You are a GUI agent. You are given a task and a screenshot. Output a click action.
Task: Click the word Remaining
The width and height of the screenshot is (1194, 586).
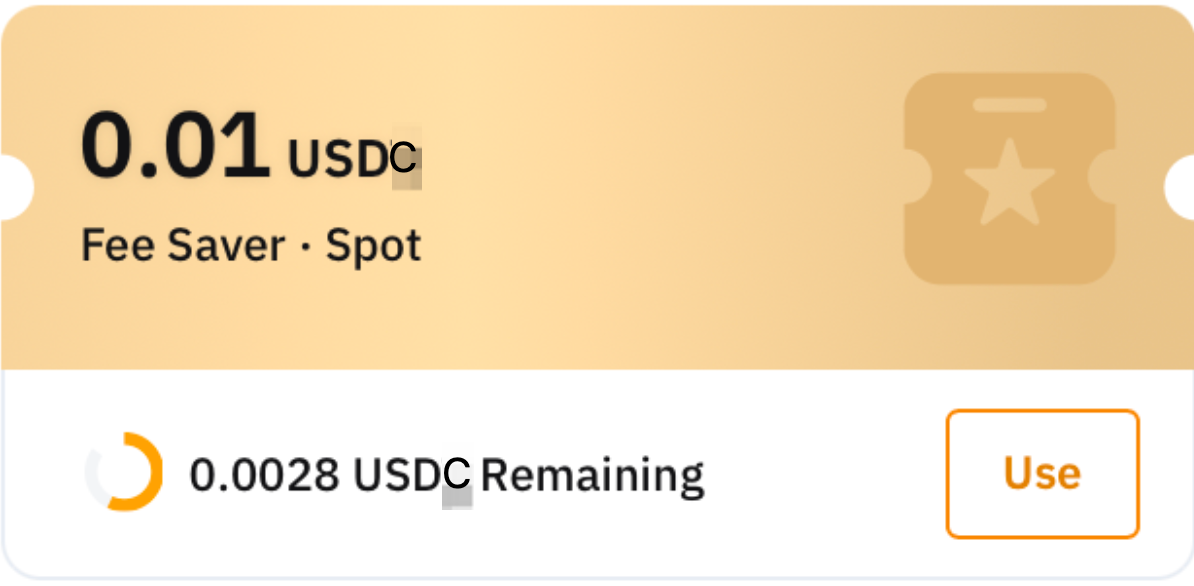pos(592,475)
